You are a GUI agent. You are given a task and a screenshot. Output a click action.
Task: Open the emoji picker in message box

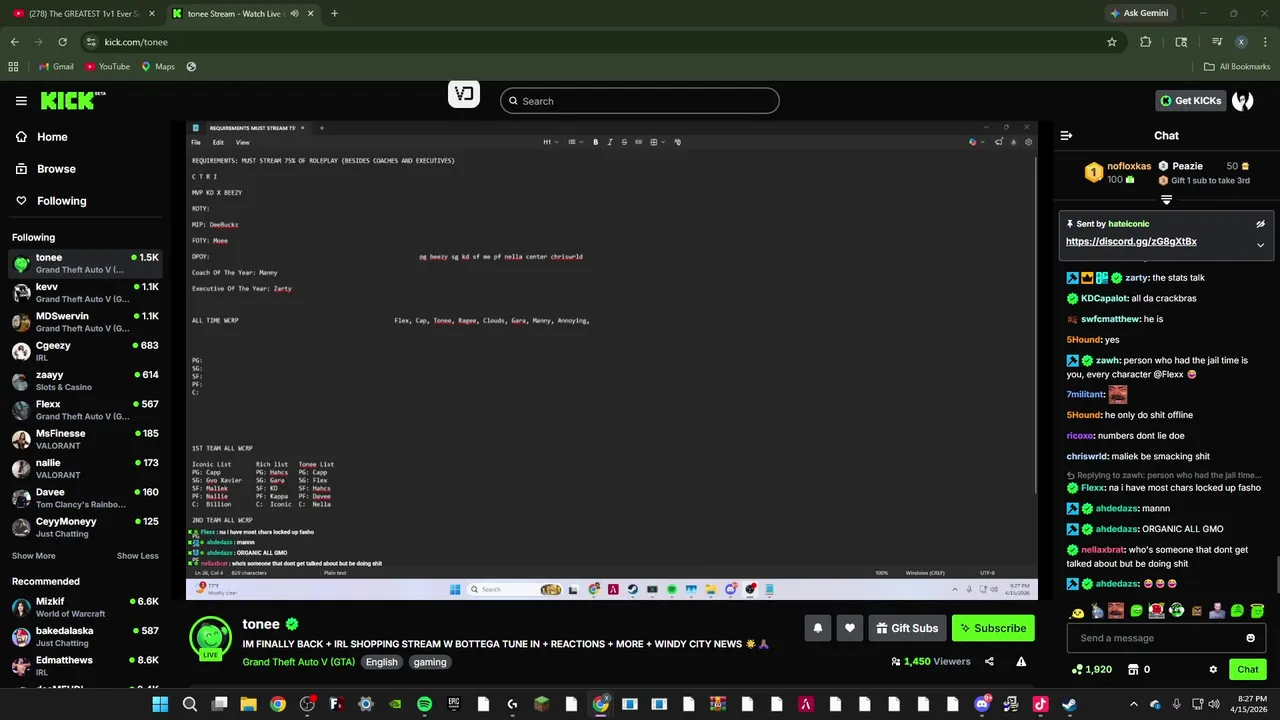(1250, 638)
